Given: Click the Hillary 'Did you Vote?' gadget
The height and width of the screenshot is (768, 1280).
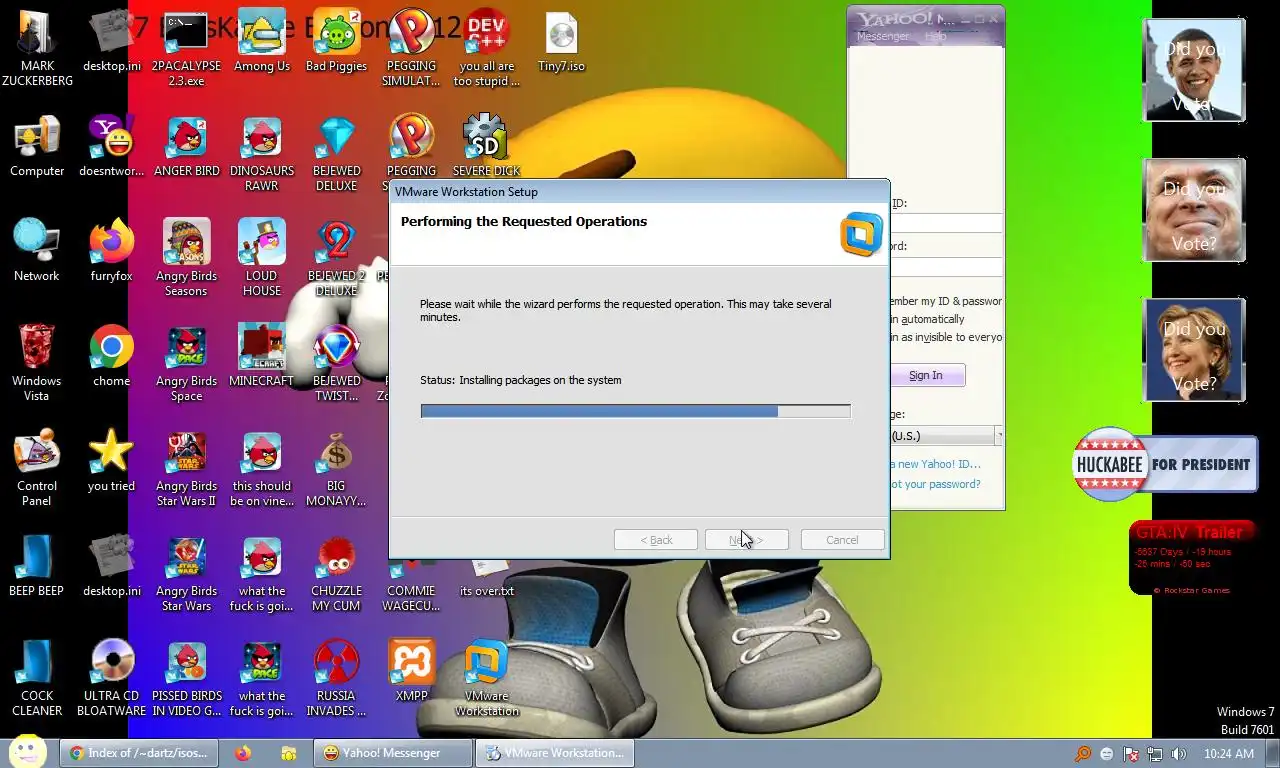Looking at the screenshot, I should click(1194, 350).
